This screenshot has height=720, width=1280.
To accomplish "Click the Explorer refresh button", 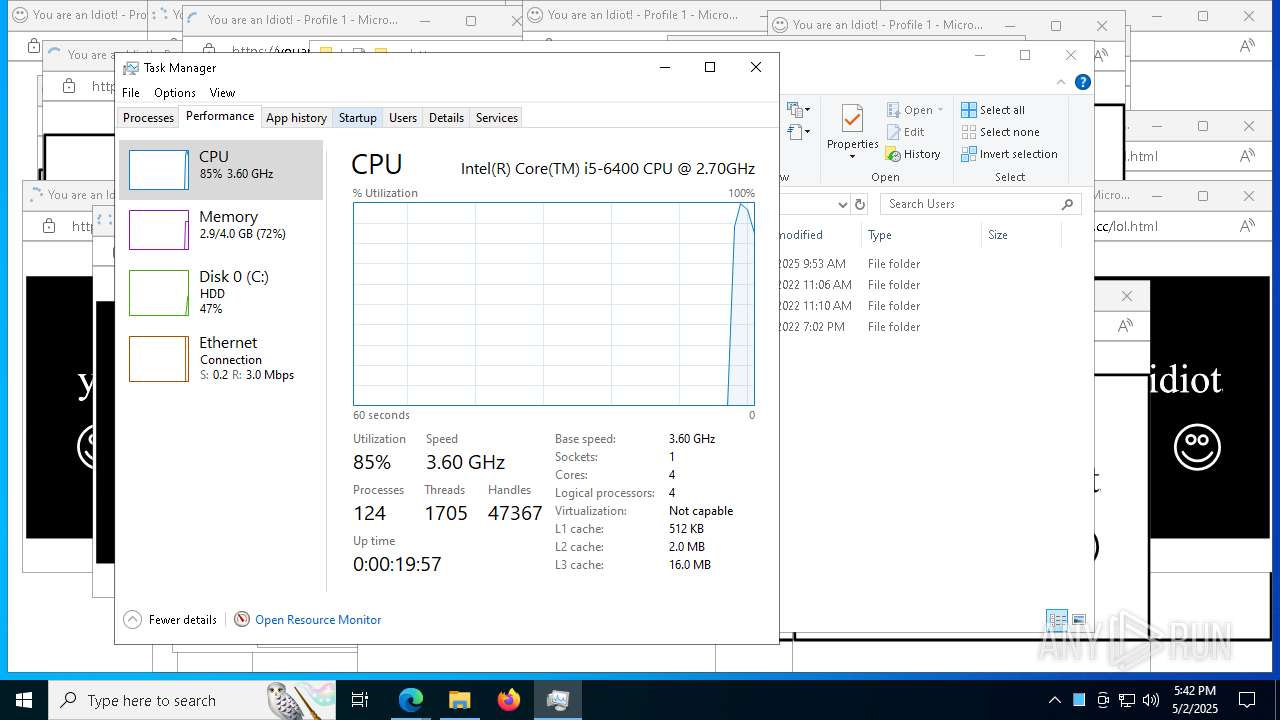I will click(859, 204).
